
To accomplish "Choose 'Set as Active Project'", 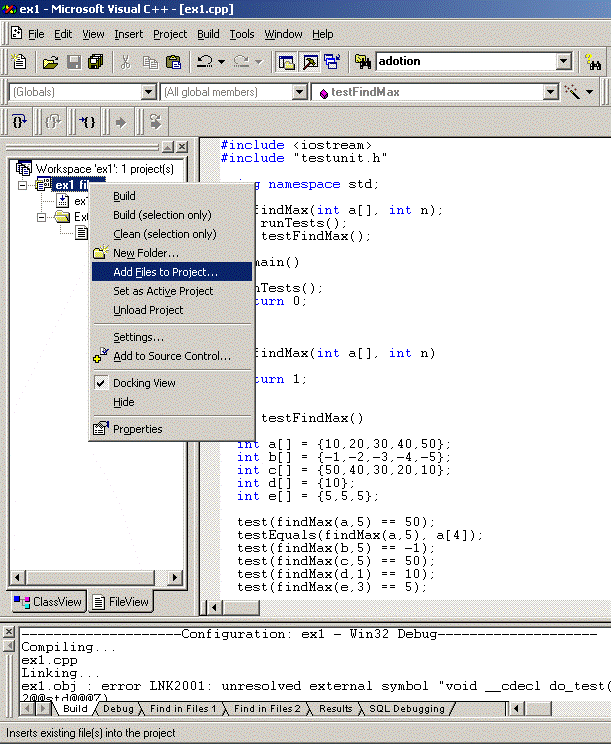I will click(x=172, y=291).
